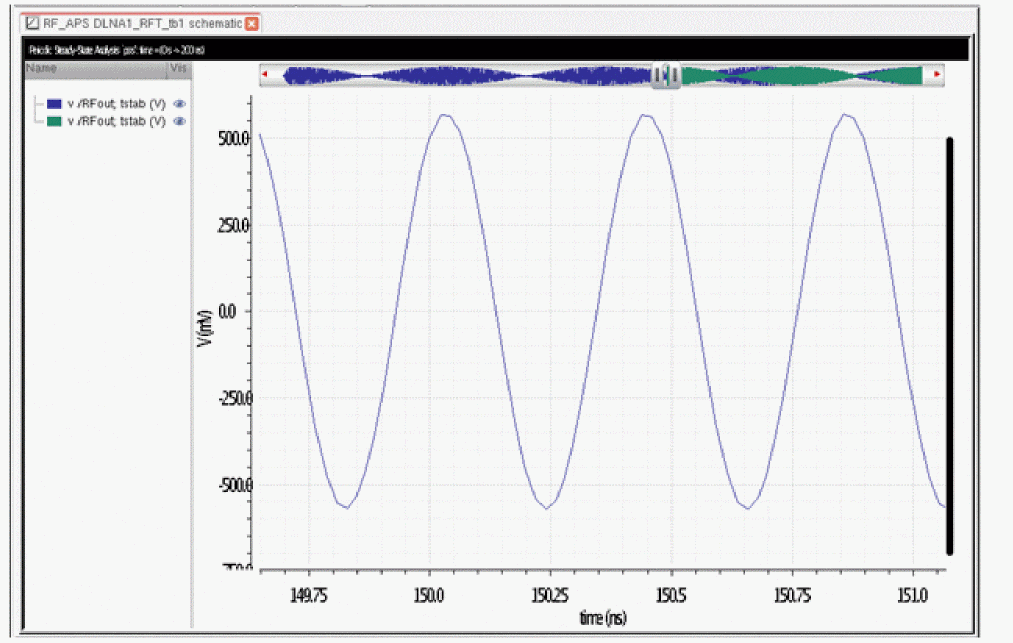Hide the green v /RFout trace via eye icon

coord(180,121)
